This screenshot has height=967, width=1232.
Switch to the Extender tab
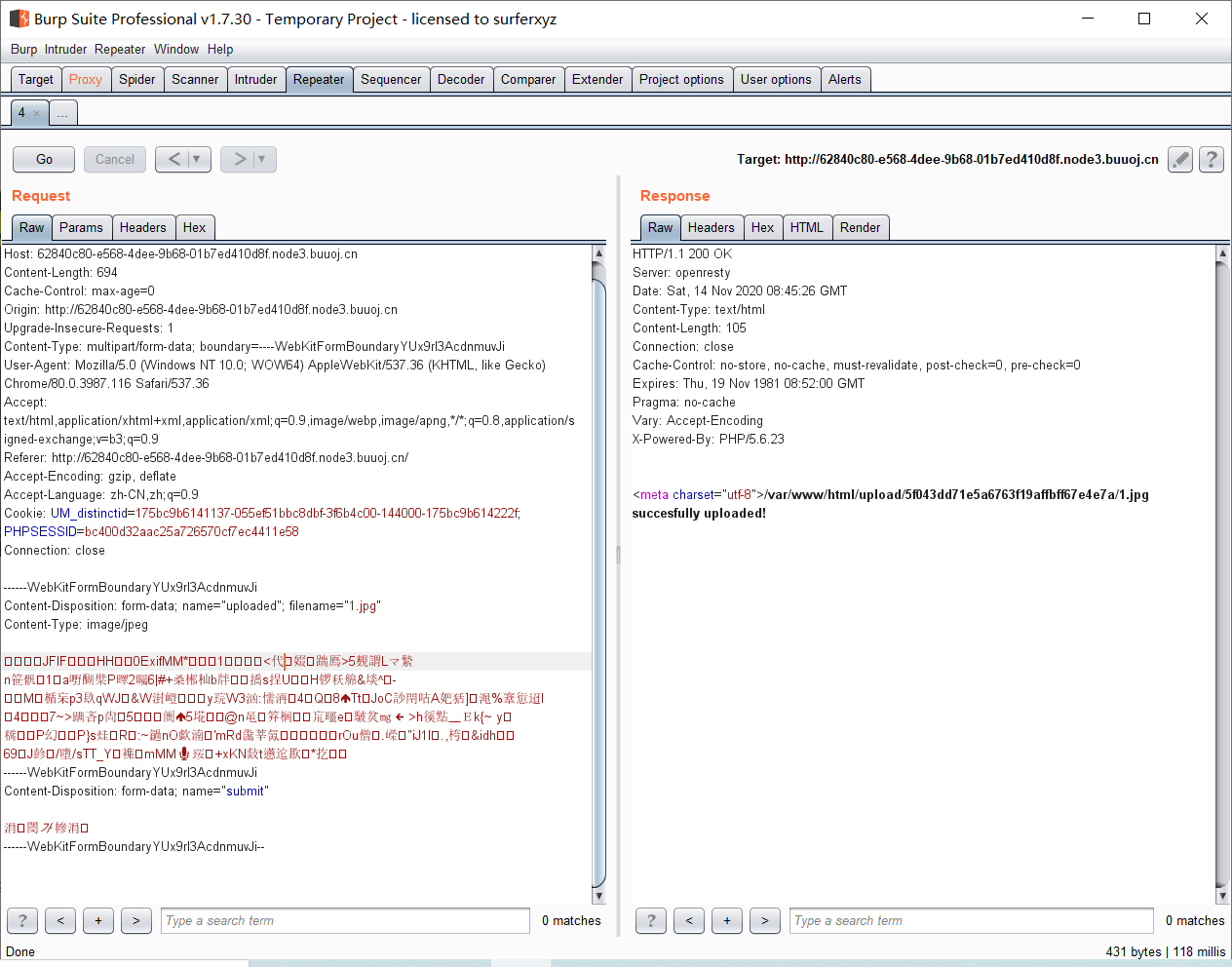pos(597,80)
